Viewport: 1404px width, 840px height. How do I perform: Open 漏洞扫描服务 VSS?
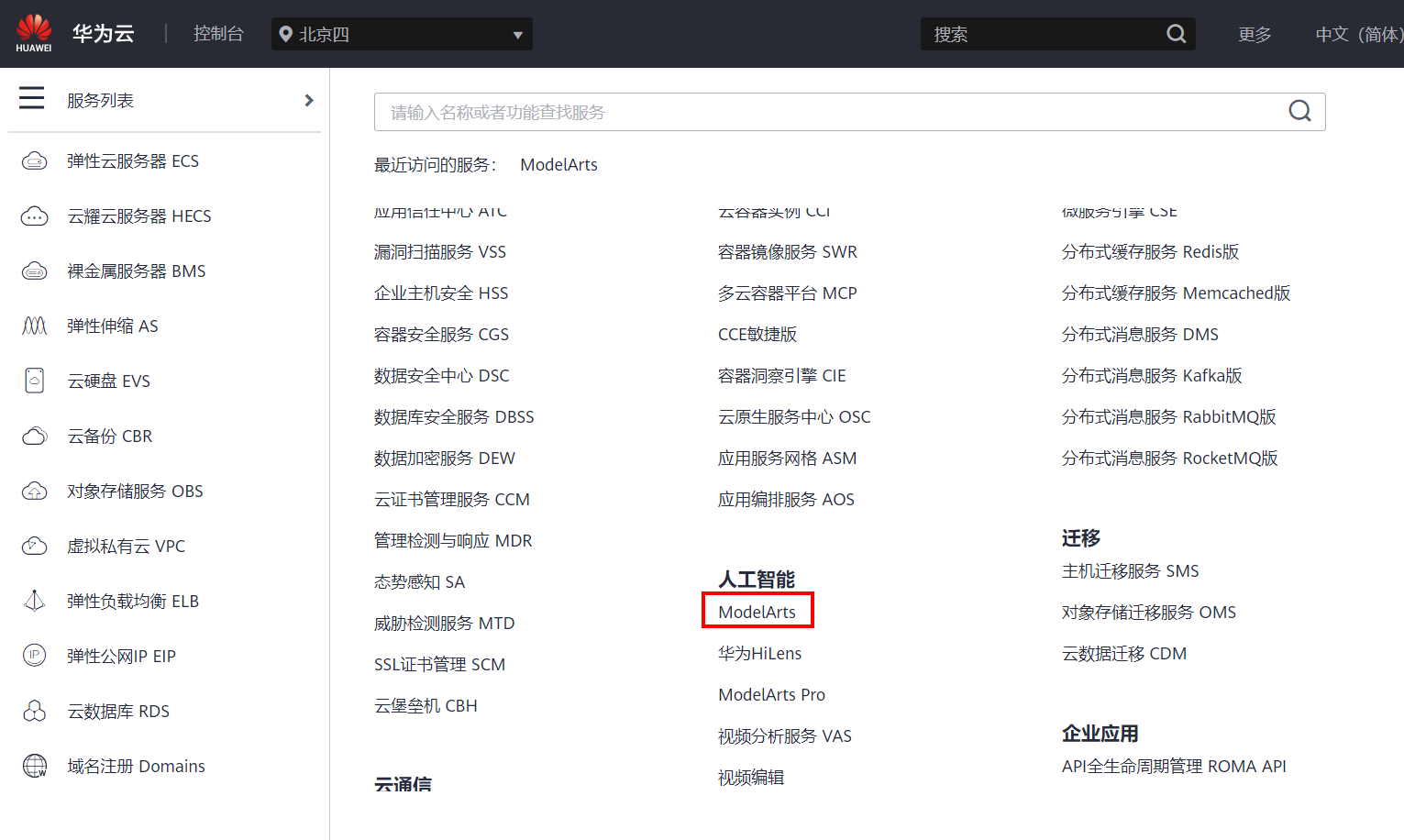point(440,251)
